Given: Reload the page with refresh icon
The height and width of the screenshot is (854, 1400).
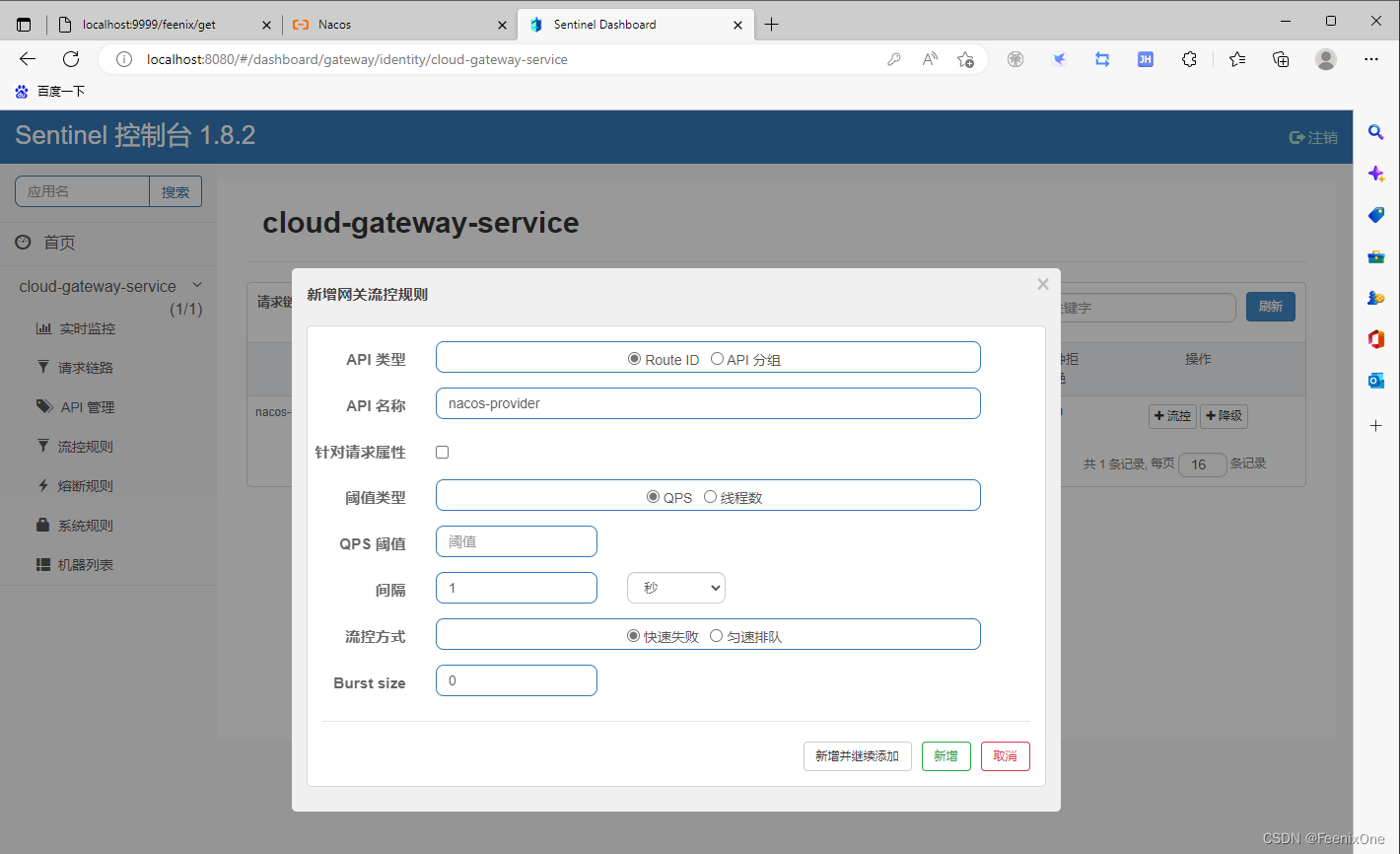Looking at the screenshot, I should click(x=71, y=59).
